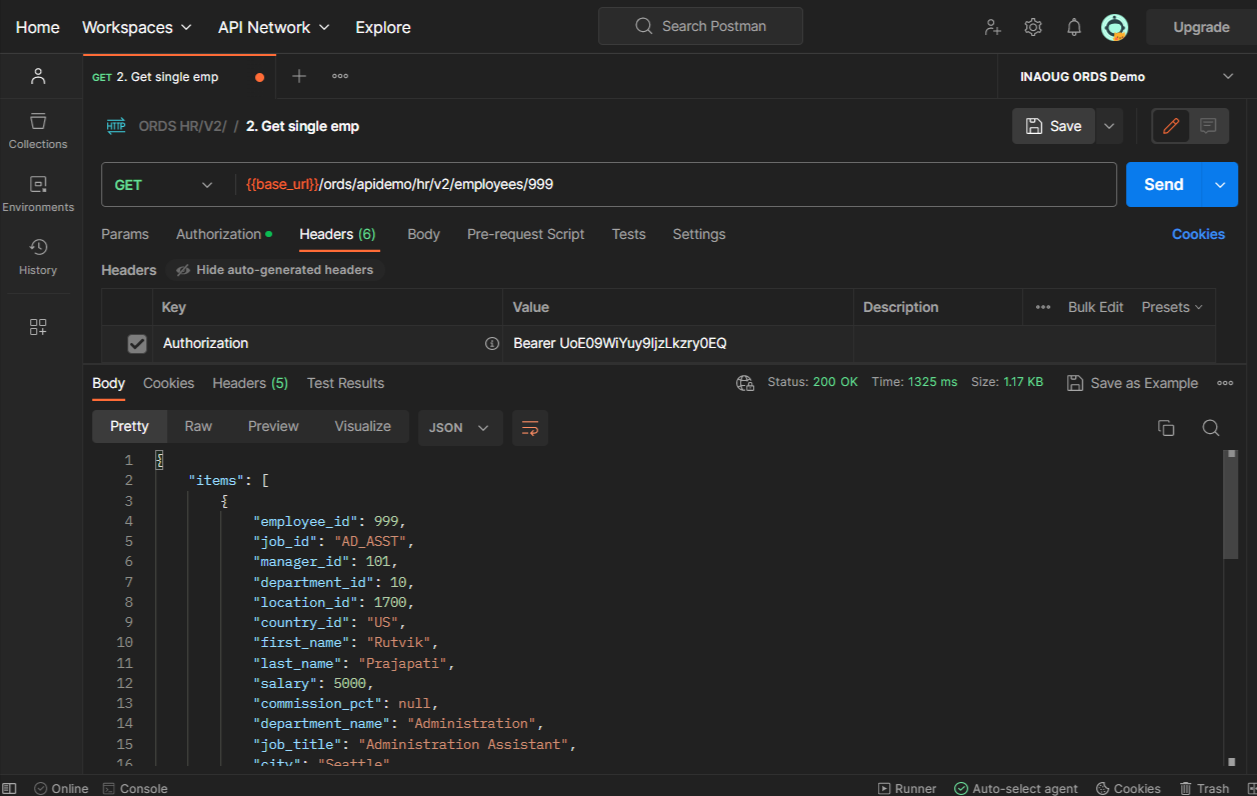Screen dimensions: 1257x796
Task: Click the network globe icon near Status
Action: 744,383
